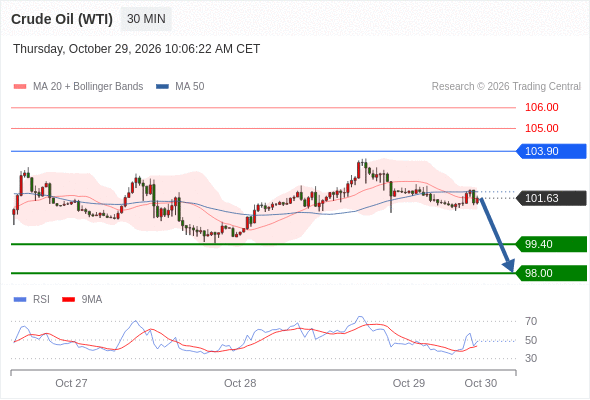Click the Crude Oil (WTI) title
This screenshot has width=590, height=400.
click(62, 19)
